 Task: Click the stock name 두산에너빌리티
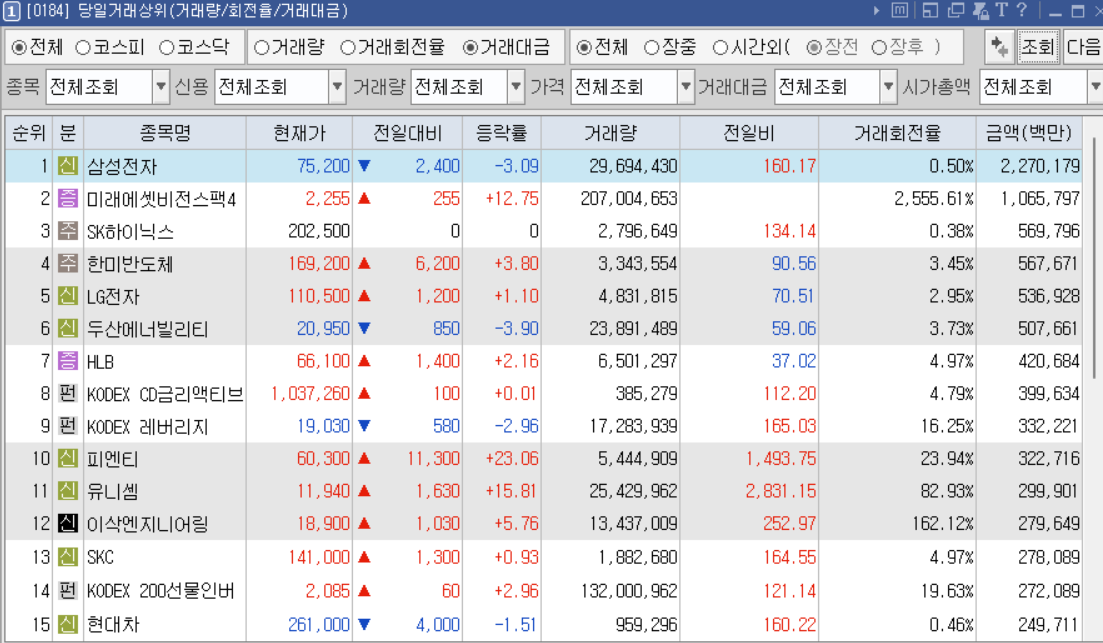(x=147, y=329)
